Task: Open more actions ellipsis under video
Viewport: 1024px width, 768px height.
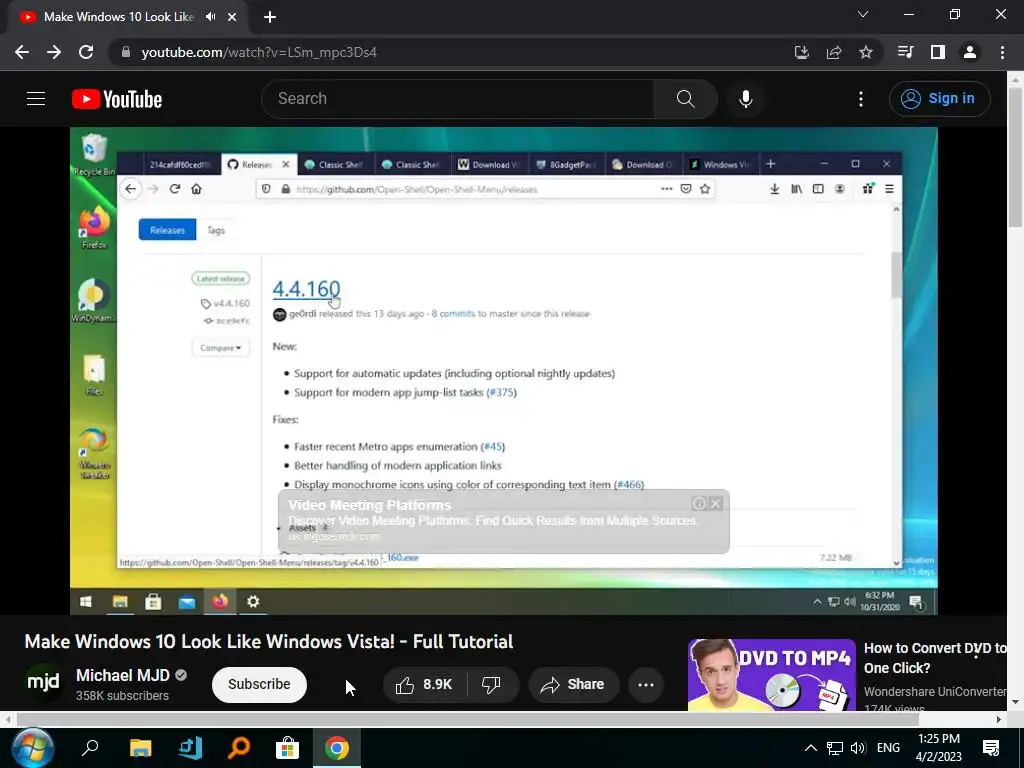Action: (646, 684)
